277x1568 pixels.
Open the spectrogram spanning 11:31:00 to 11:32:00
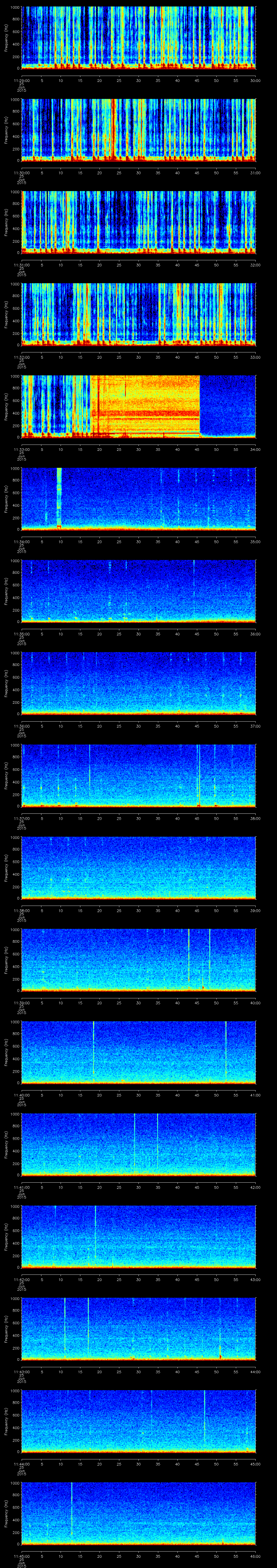click(139, 222)
